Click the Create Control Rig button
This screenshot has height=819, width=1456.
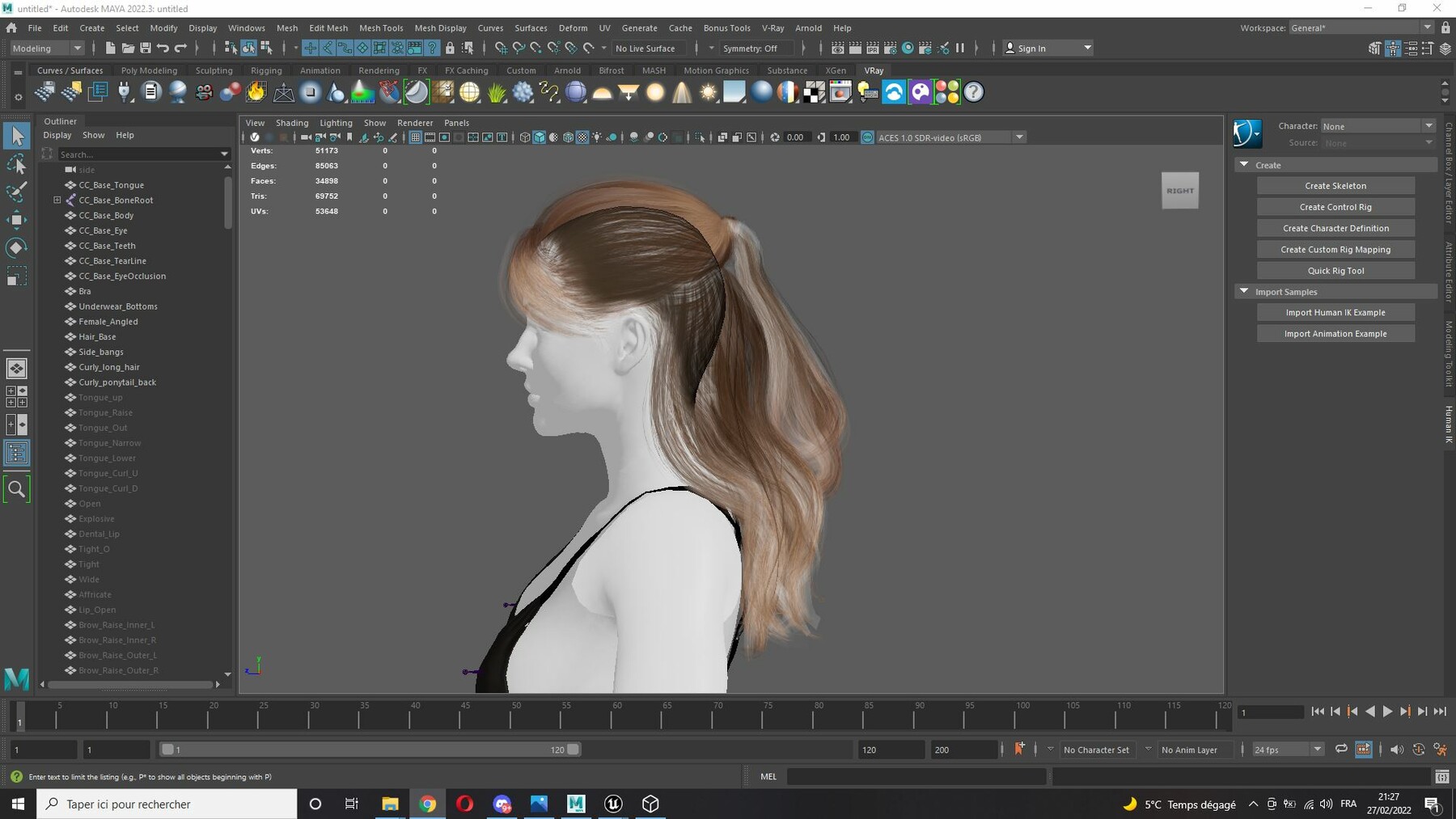pos(1335,207)
